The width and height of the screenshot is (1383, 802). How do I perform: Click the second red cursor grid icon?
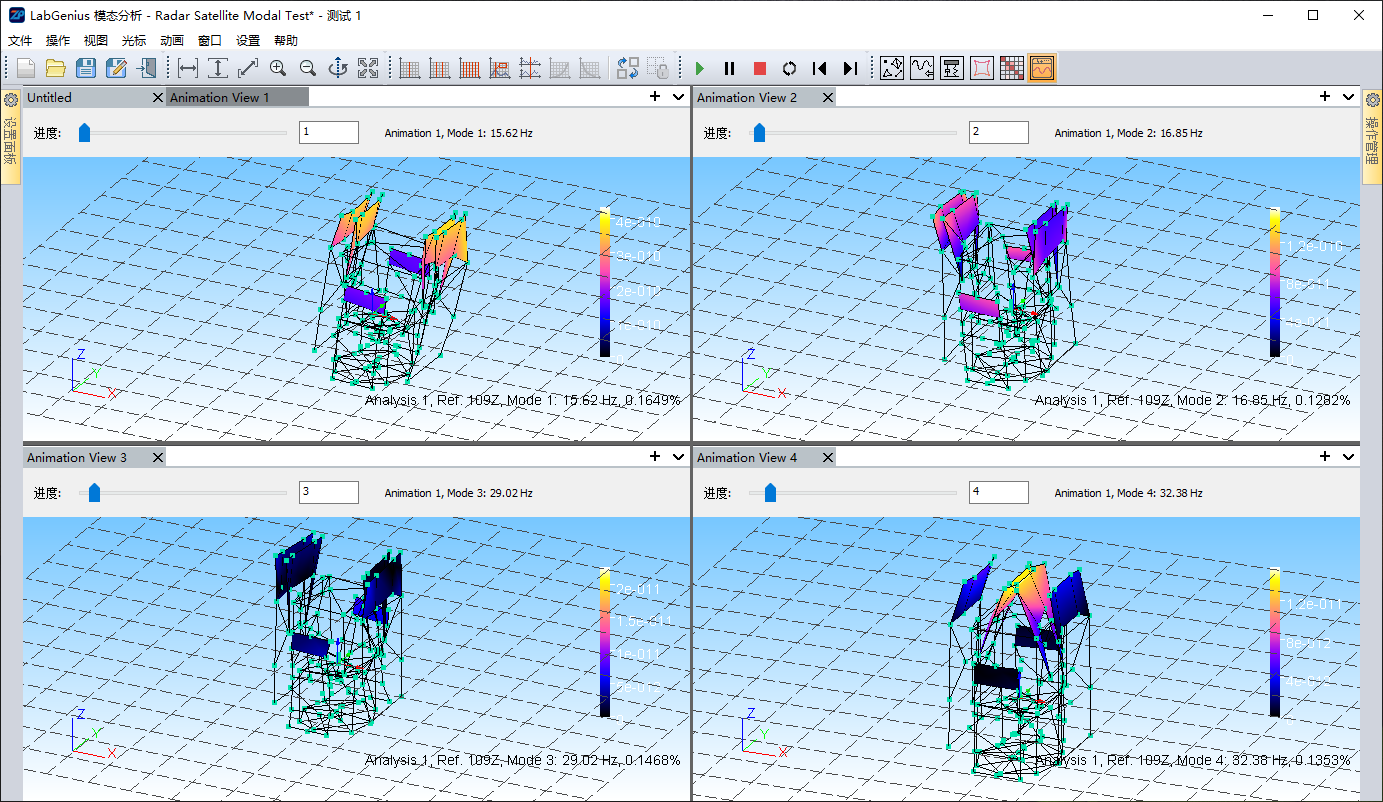(x=440, y=68)
